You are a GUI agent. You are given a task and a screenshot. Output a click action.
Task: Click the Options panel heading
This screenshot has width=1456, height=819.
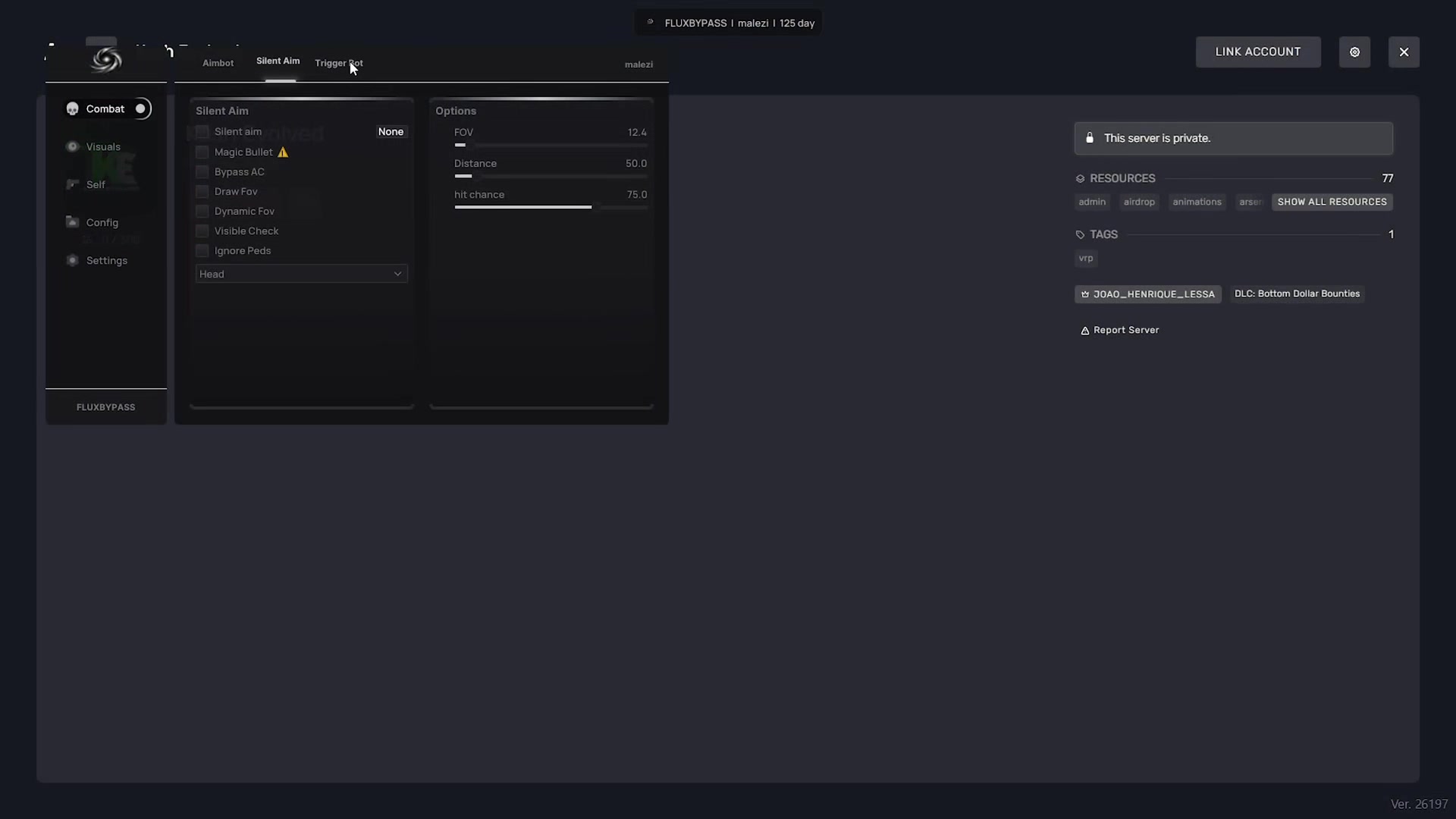point(456,111)
